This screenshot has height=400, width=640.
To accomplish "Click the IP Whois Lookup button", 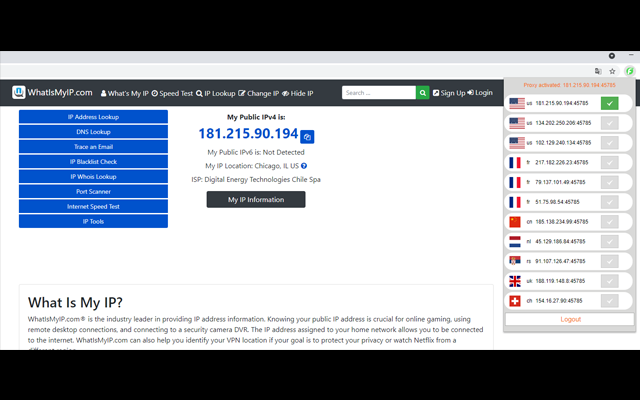I will pos(93,177).
